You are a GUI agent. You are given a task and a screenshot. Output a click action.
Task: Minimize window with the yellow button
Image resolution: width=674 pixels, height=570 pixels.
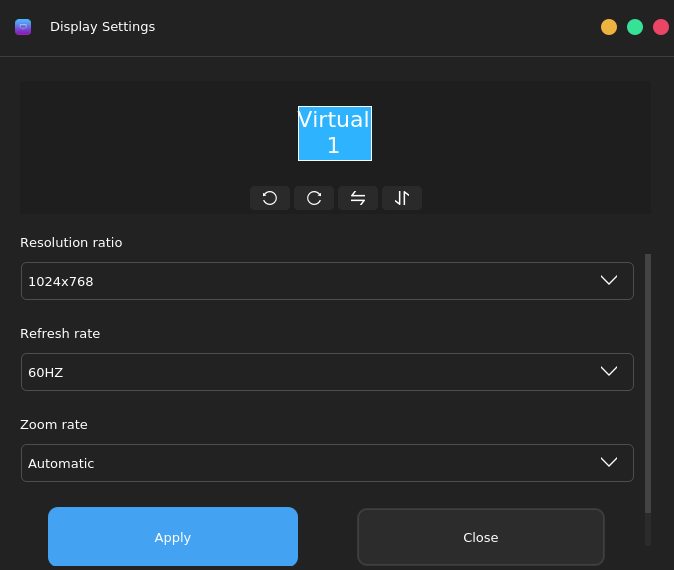[x=609, y=27]
